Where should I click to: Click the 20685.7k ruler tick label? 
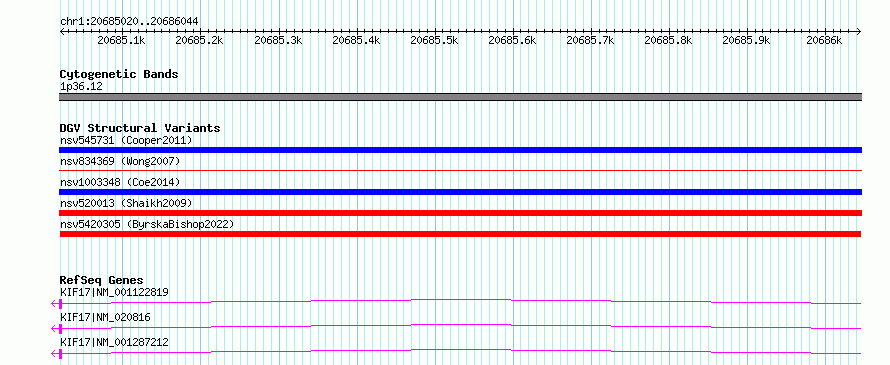click(x=590, y=40)
